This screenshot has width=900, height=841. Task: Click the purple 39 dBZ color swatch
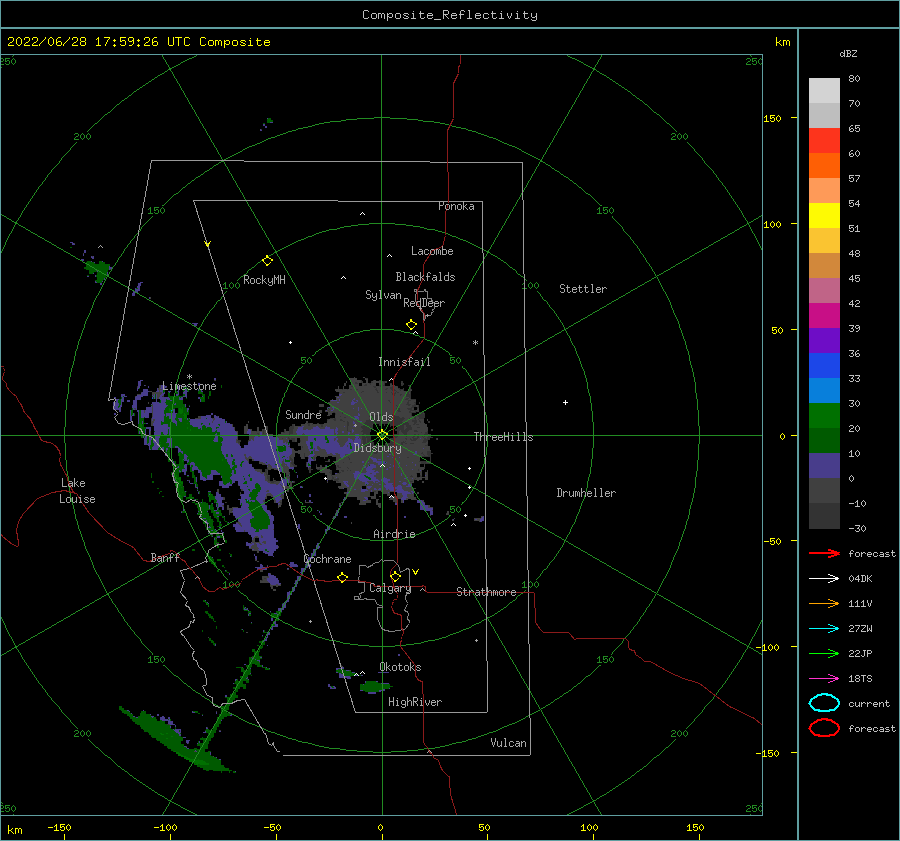pos(824,340)
